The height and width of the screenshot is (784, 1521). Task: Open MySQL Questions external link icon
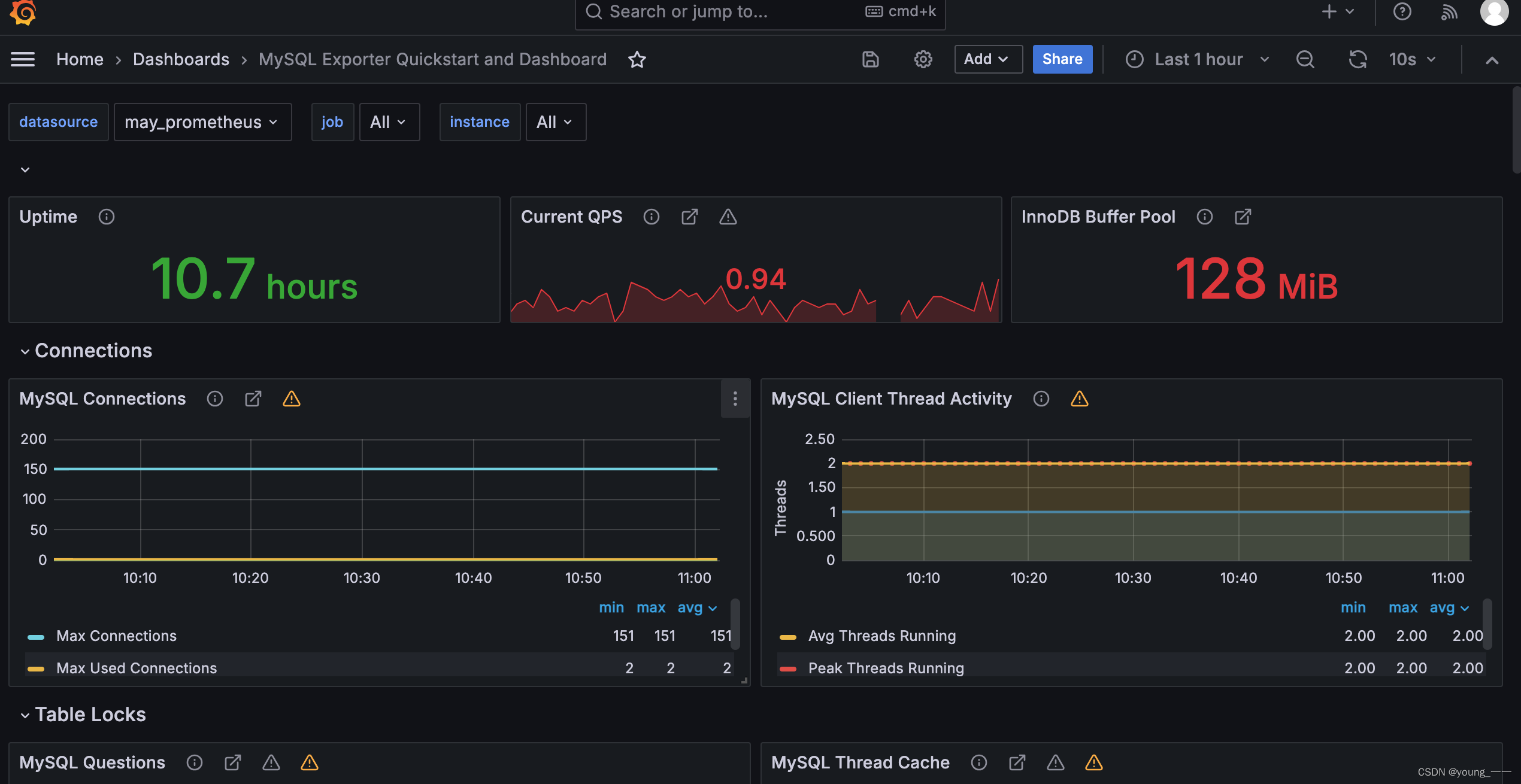pyautogui.click(x=233, y=762)
